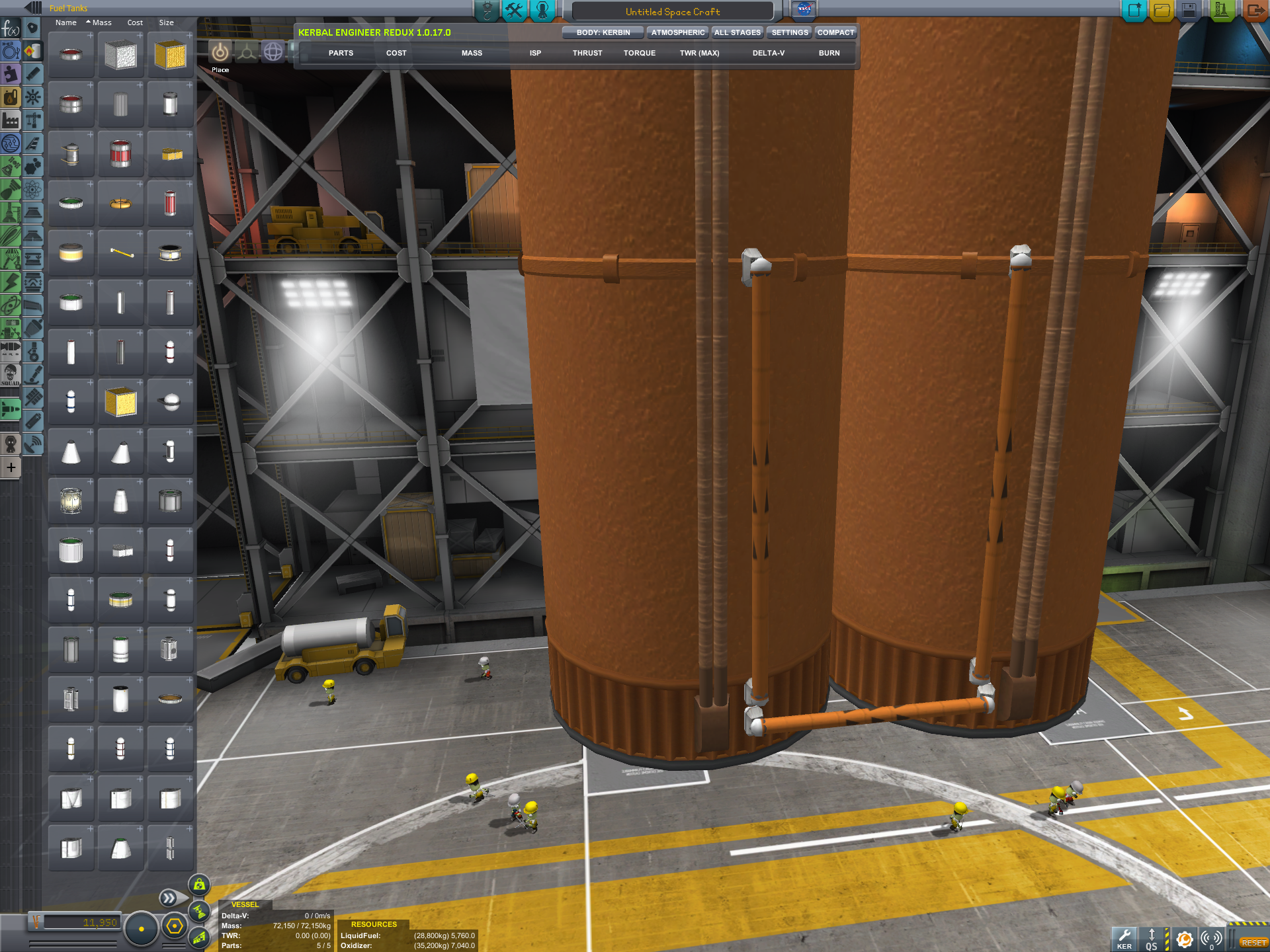The image size is (1270, 952).
Task: Click plus on the white cube tank
Action: pos(140,35)
